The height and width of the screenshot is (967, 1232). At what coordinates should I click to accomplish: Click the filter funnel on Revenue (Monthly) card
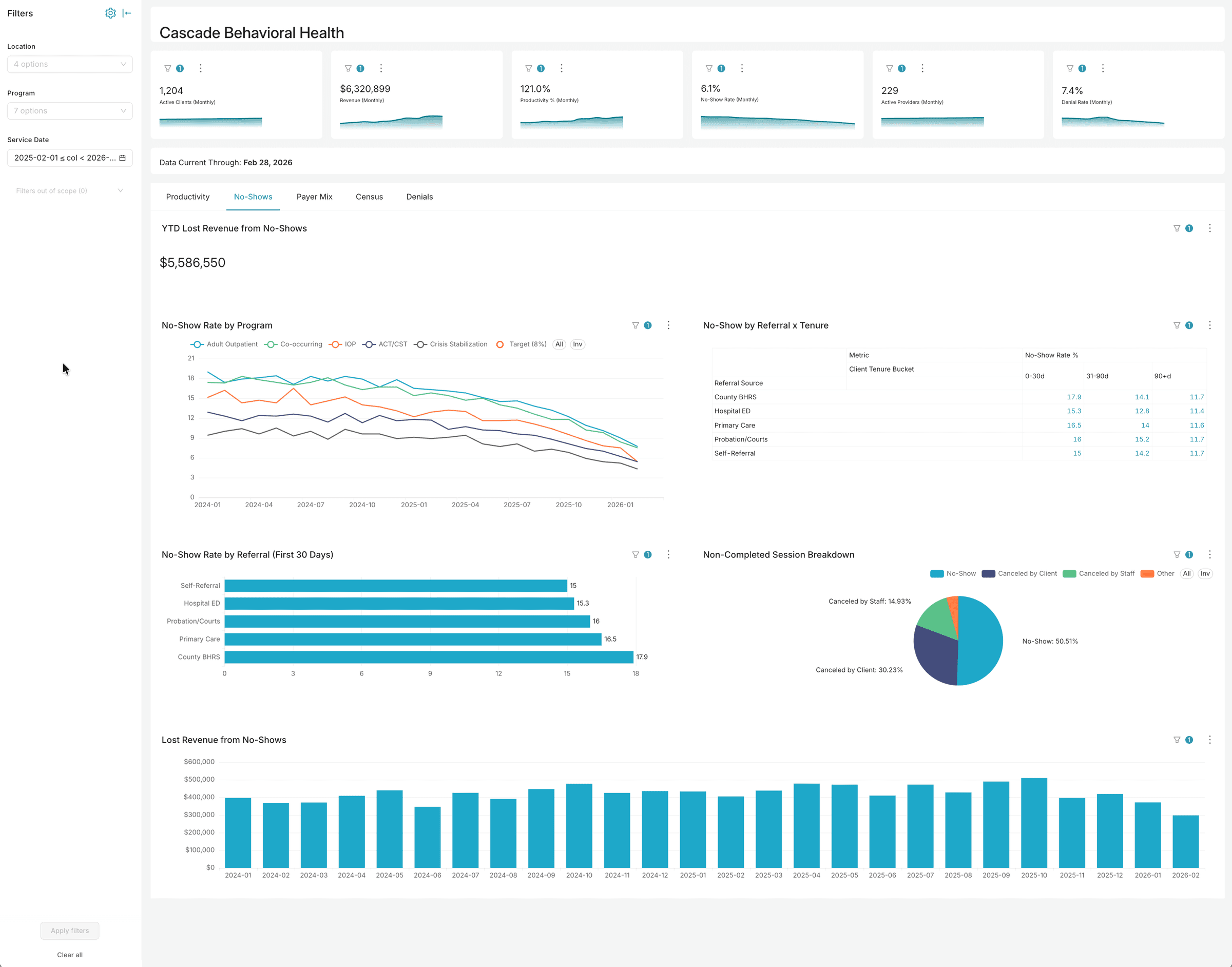pos(348,68)
